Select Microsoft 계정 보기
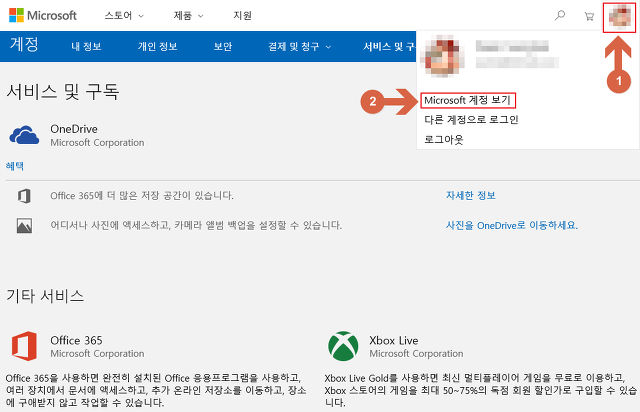Viewport: 640px width, 412px height. [468, 100]
